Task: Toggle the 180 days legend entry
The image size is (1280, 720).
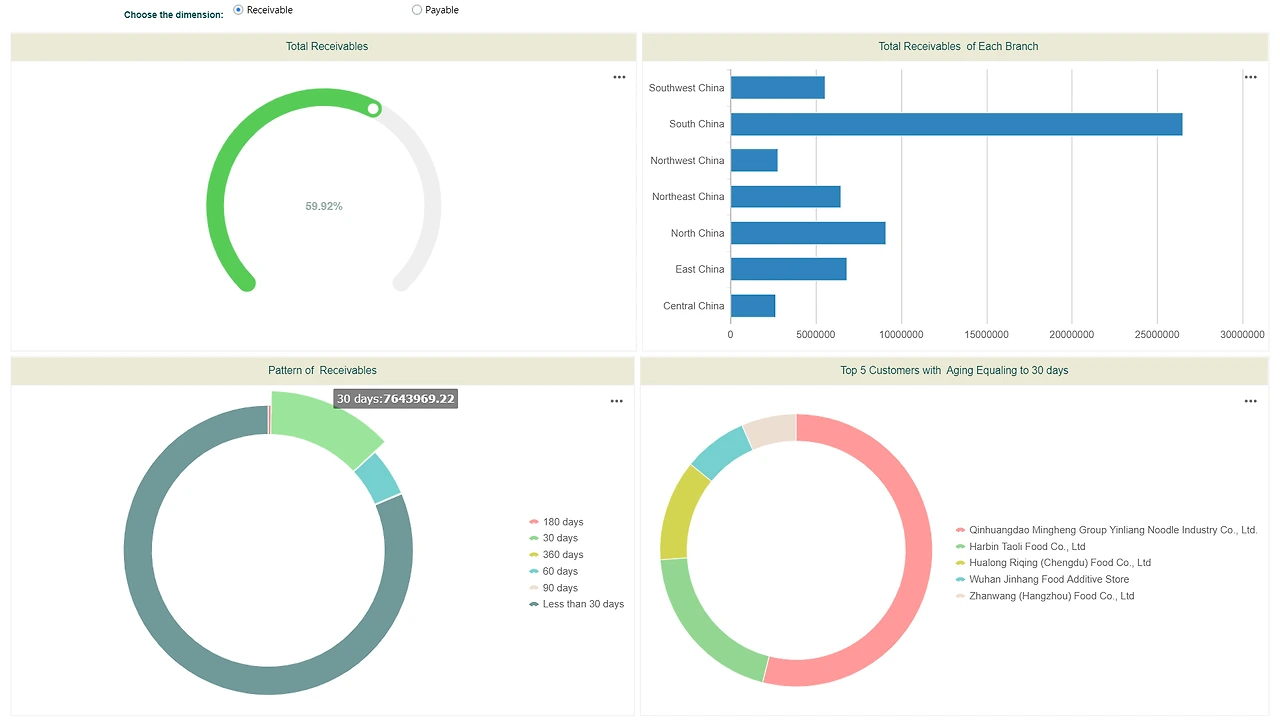Action: [556, 522]
